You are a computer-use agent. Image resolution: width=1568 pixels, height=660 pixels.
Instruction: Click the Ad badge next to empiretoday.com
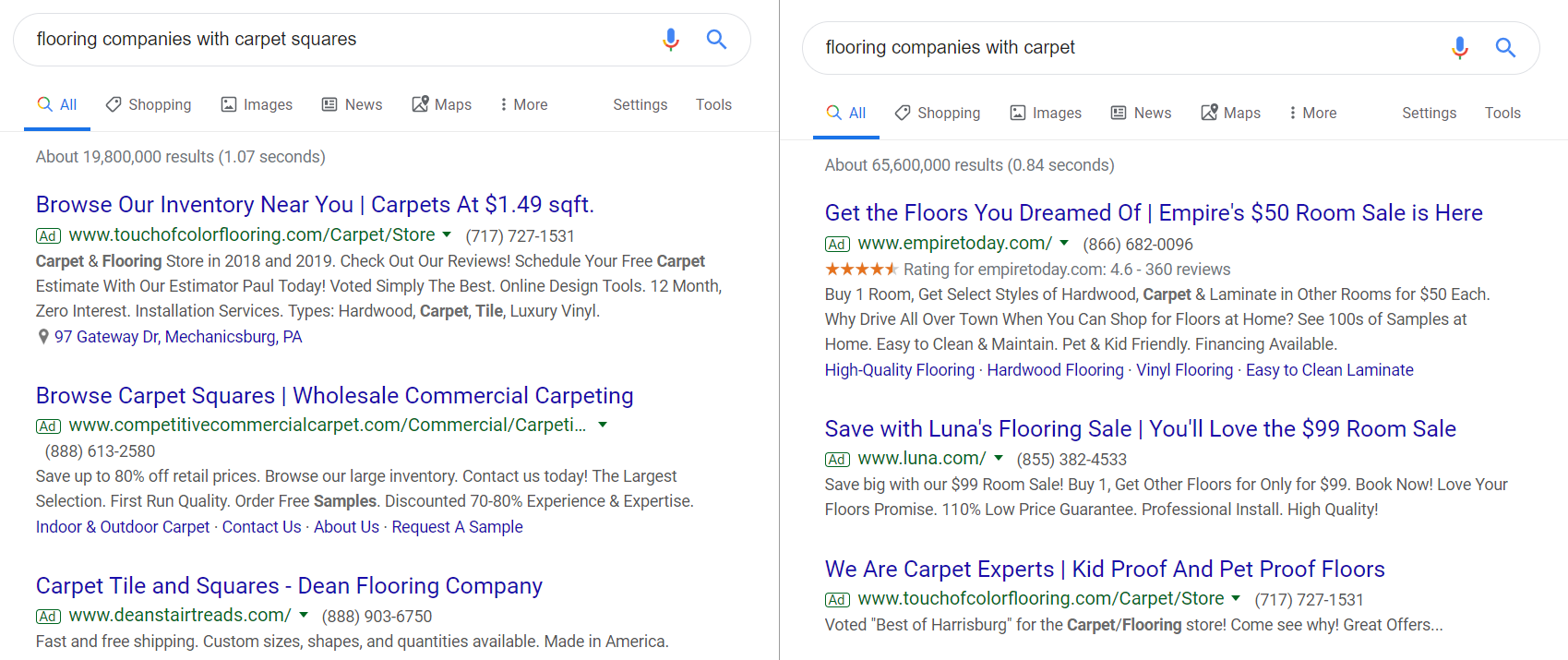point(838,245)
